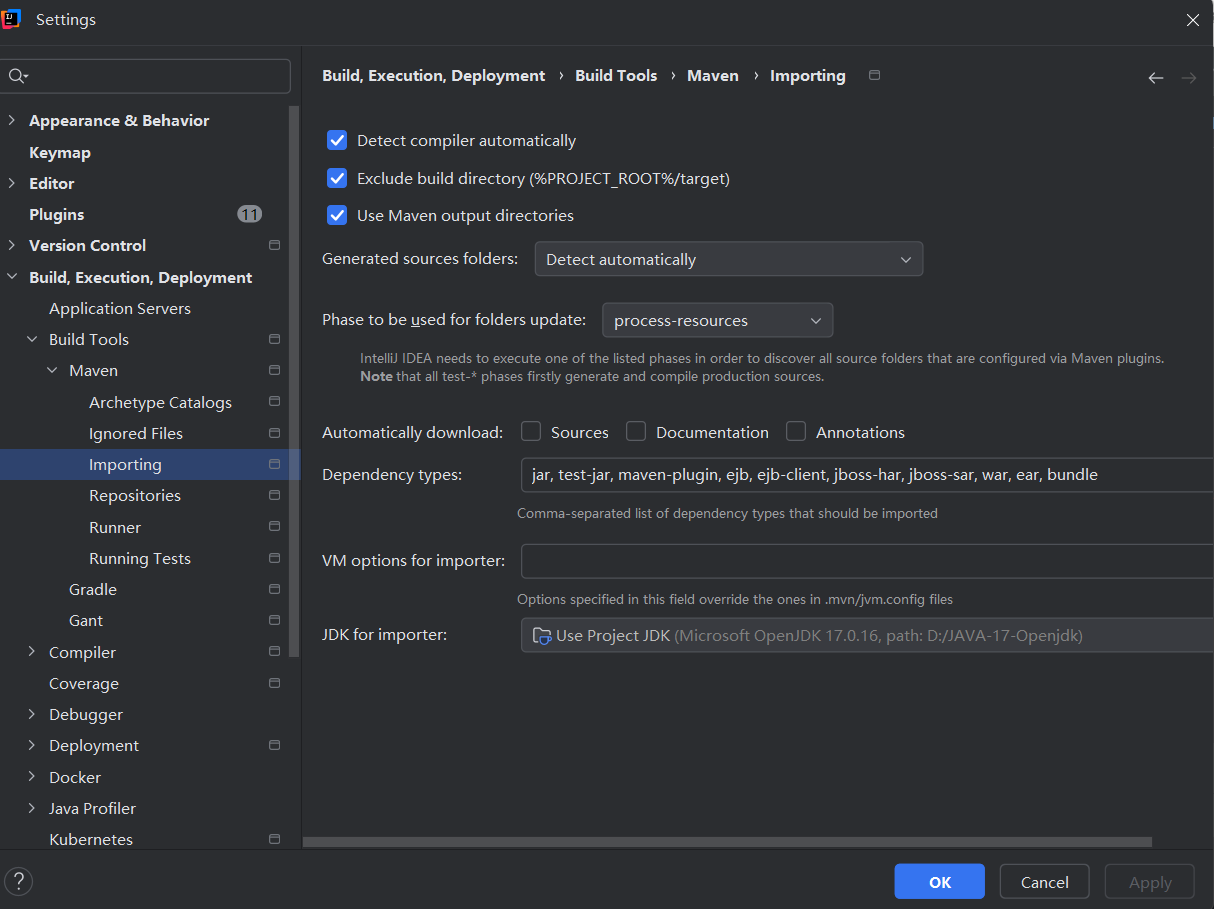The image size is (1214, 909).
Task: Click the Plugins update count badge 11
Action: coord(249,214)
